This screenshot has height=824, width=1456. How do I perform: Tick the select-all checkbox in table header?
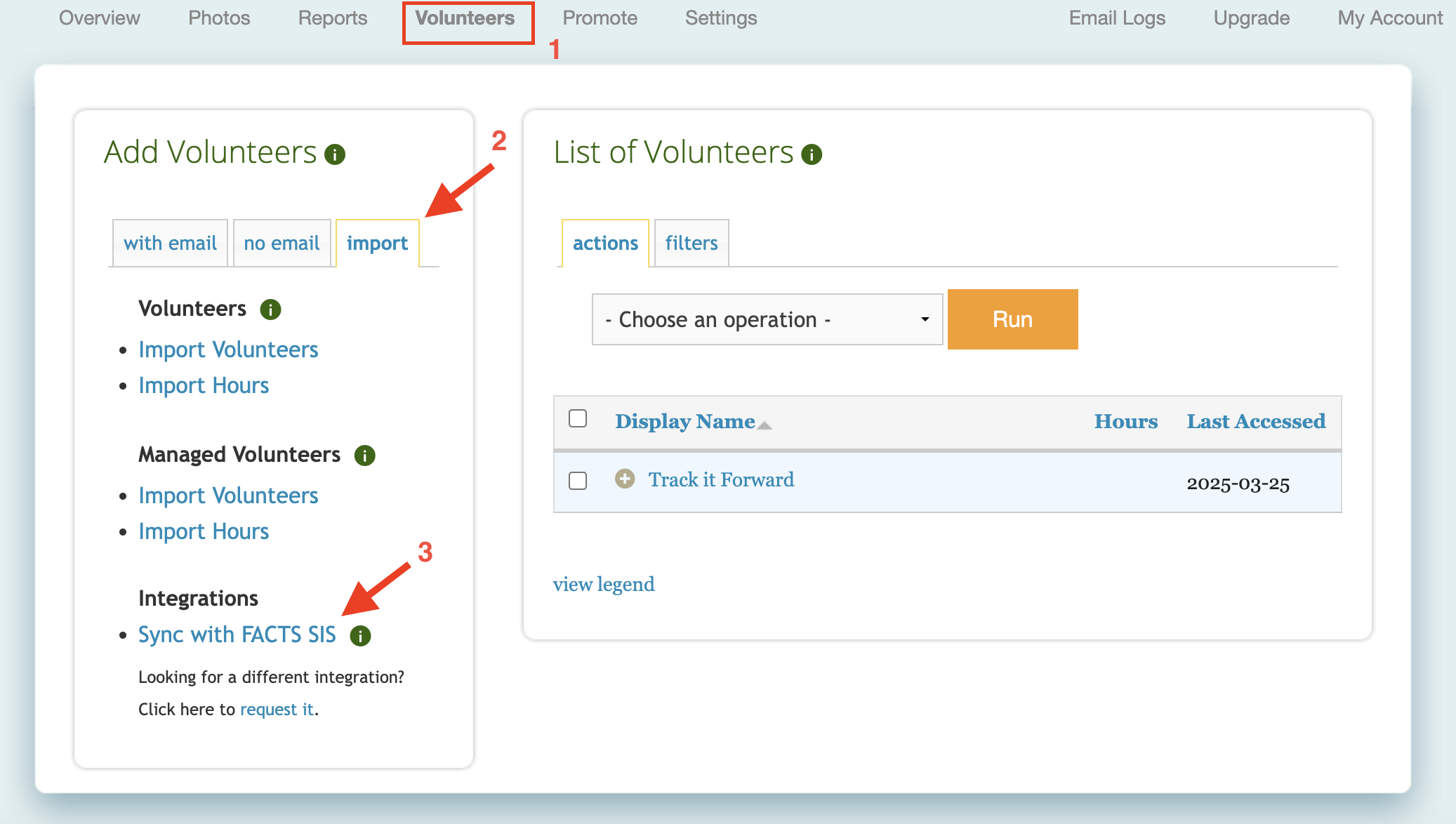578,419
